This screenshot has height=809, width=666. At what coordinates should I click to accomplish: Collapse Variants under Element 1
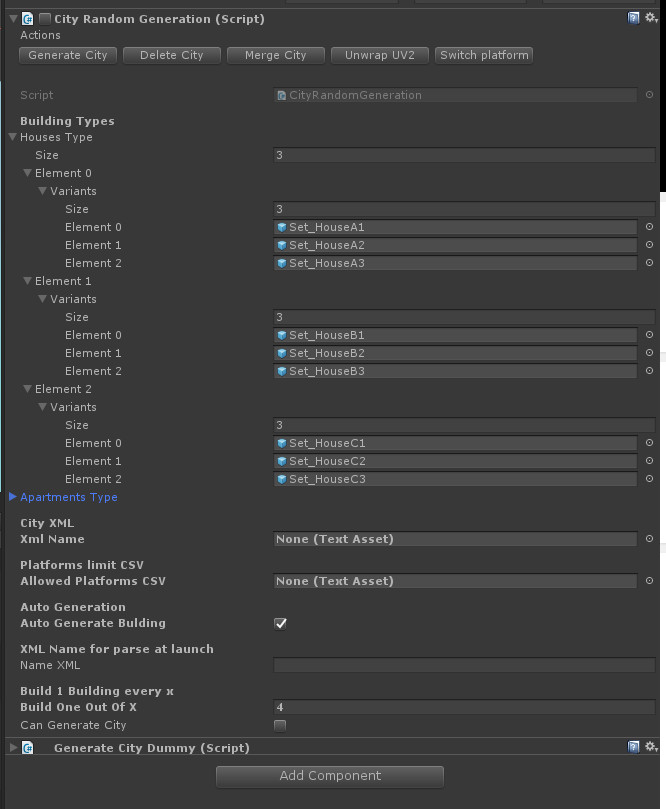(43, 299)
